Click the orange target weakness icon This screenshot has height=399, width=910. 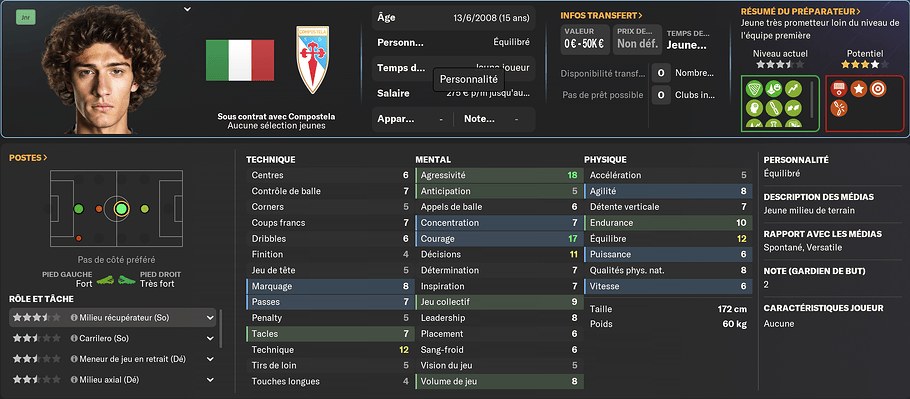coord(878,89)
